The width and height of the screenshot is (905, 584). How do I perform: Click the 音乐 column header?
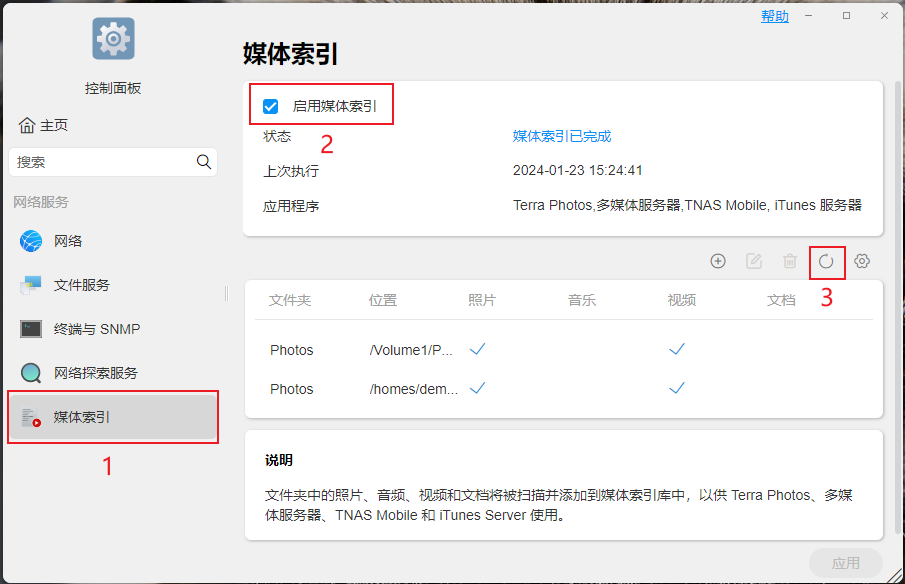[582, 300]
